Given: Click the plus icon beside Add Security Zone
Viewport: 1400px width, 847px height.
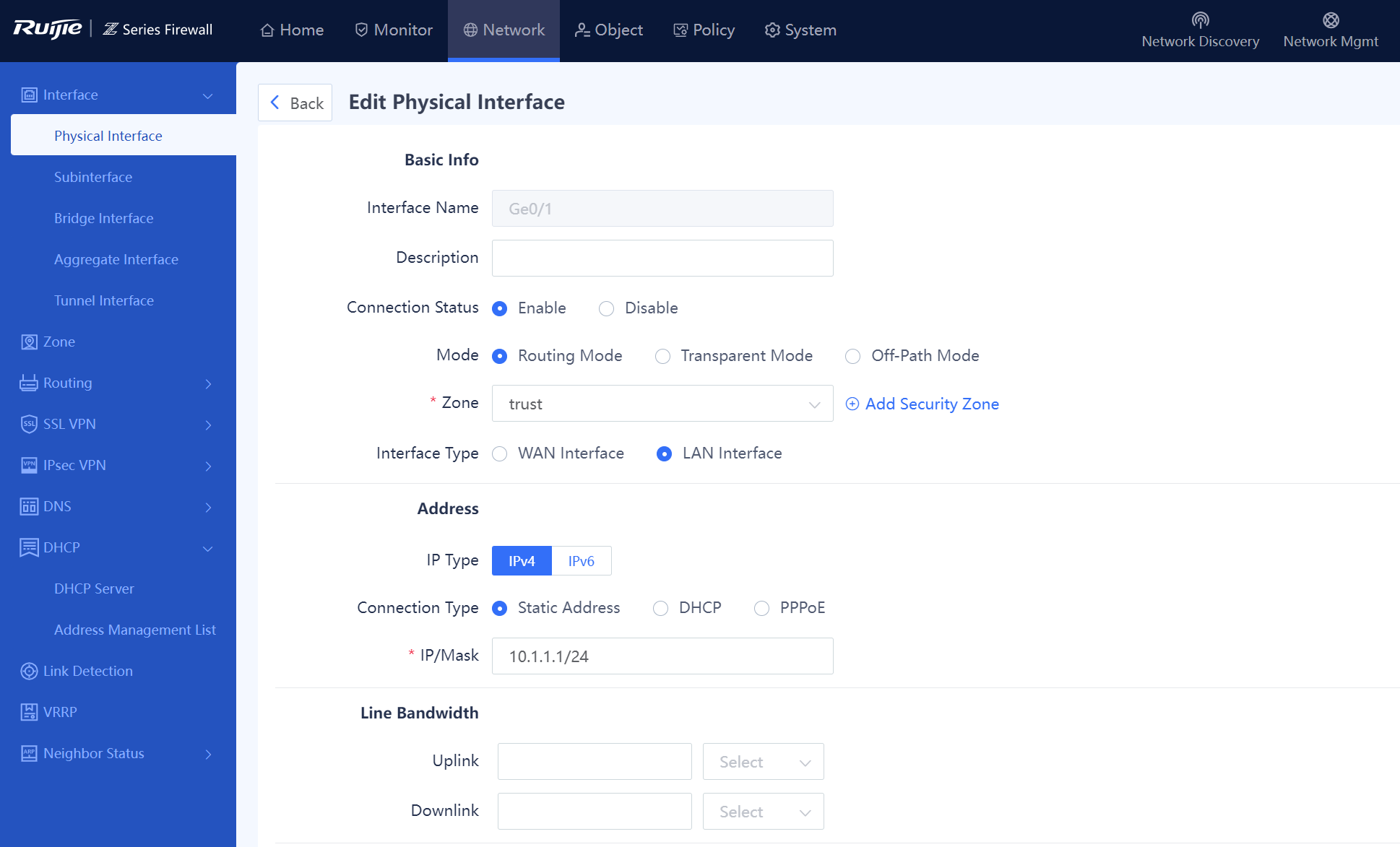Looking at the screenshot, I should (852, 404).
